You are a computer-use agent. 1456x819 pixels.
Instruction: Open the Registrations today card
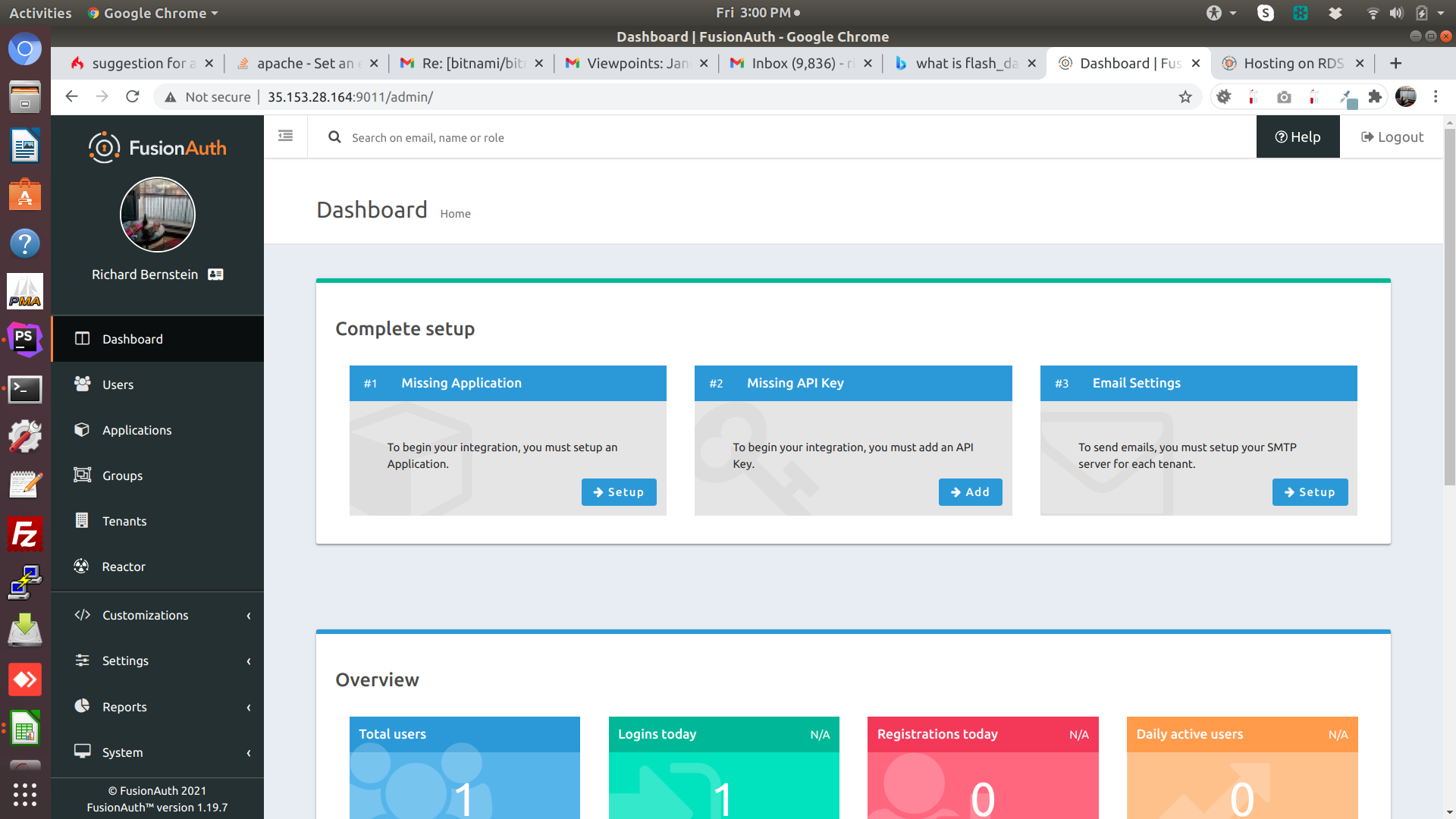983,767
